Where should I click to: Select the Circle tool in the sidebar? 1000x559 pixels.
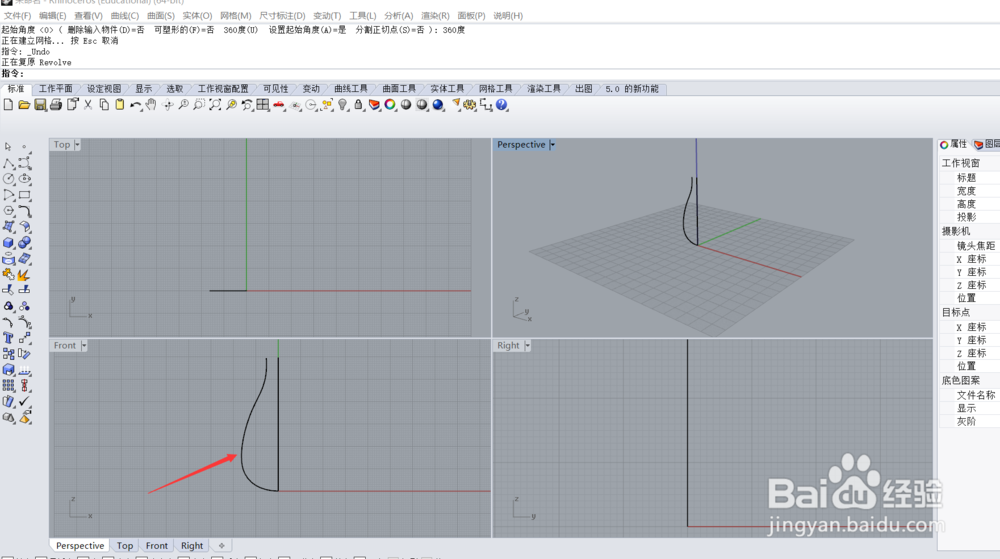[9, 179]
